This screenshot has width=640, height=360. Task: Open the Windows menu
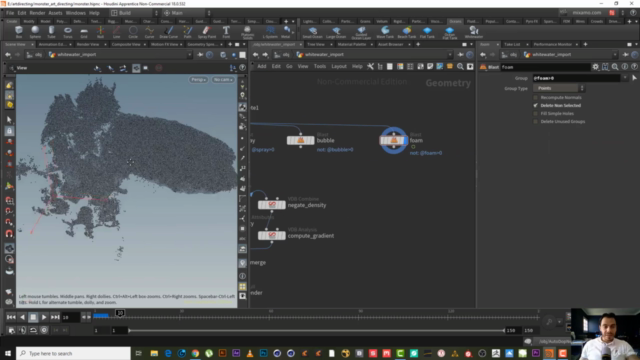tap(76, 13)
